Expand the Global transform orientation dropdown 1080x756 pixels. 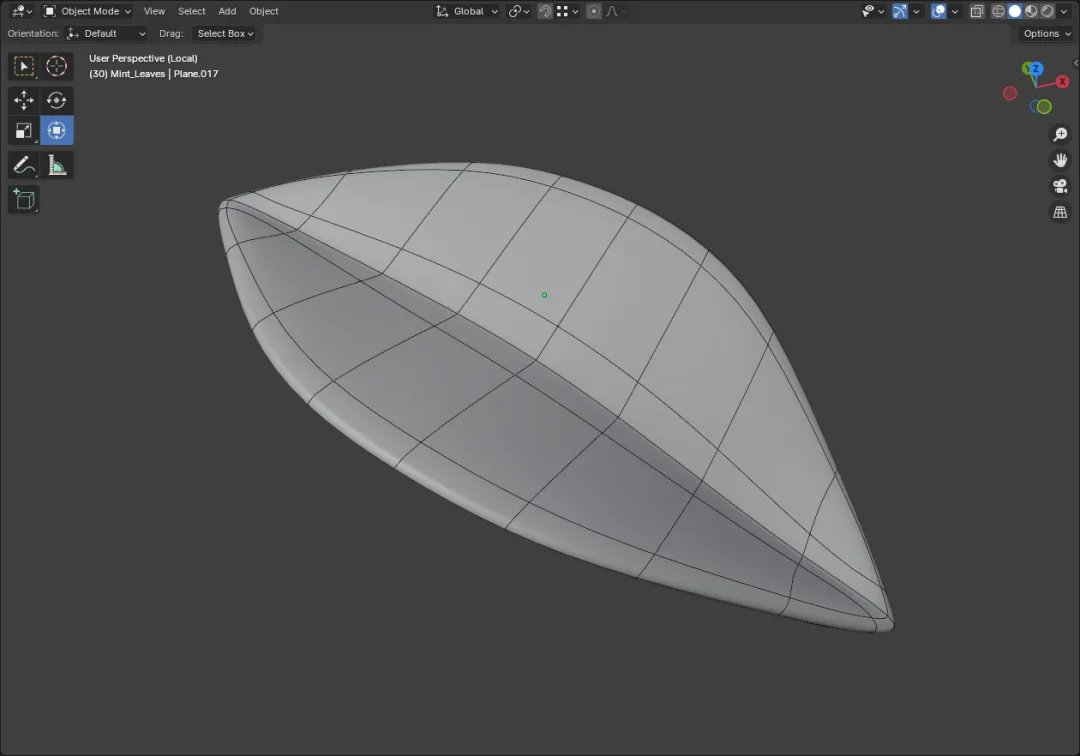pyautogui.click(x=466, y=11)
